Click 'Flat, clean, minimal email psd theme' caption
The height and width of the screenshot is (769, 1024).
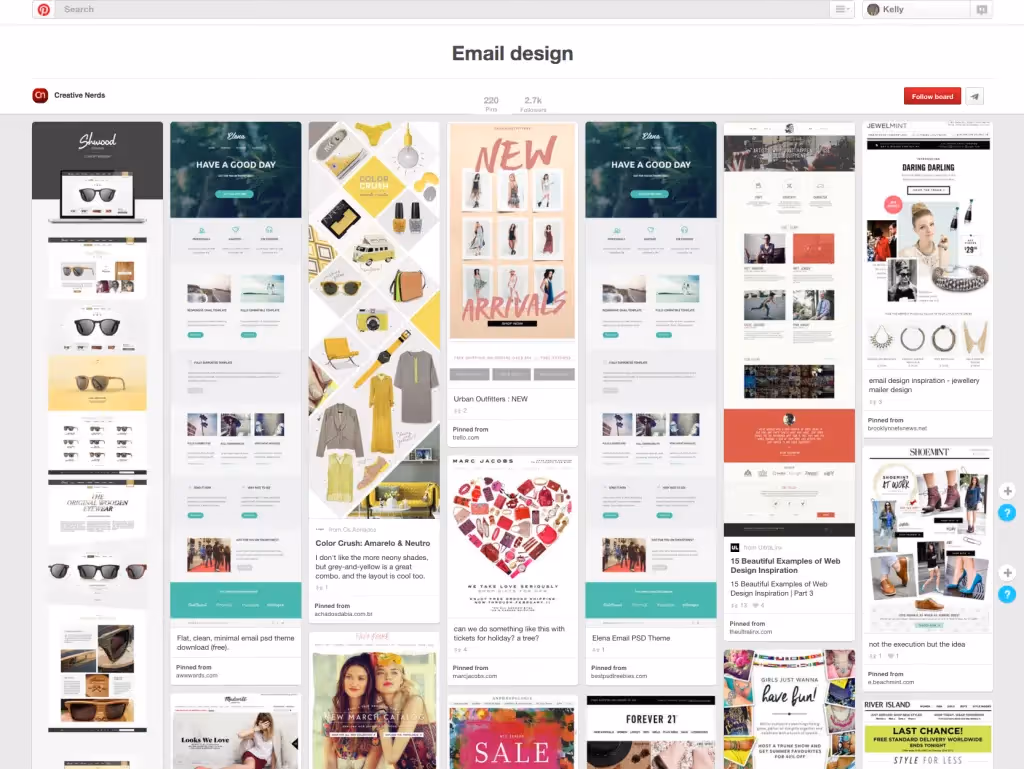[x=235, y=642]
